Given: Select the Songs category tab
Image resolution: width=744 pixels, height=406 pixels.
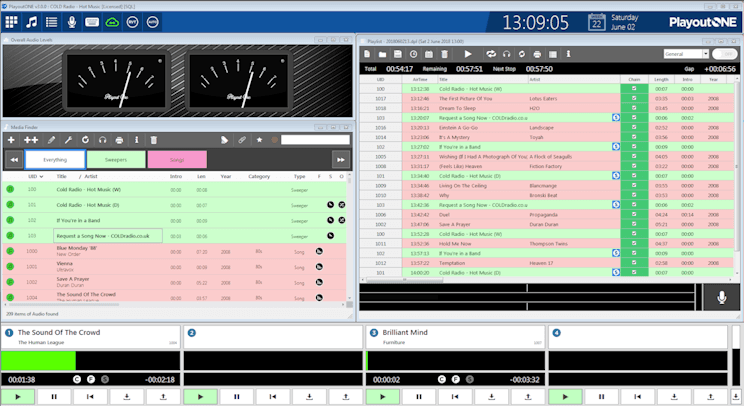Looking at the screenshot, I should pos(177,160).
